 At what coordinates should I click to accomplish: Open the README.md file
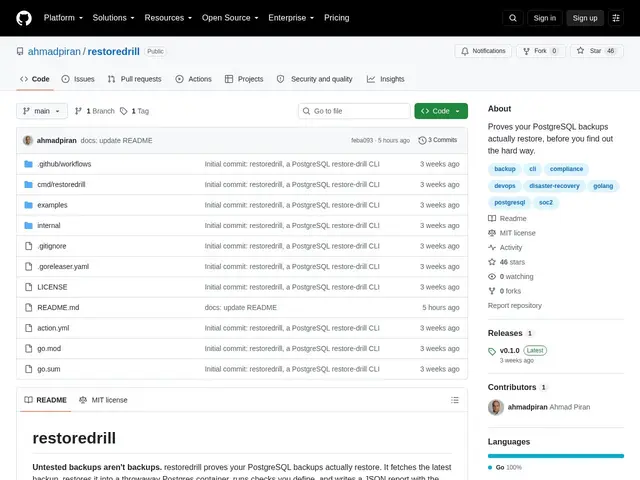click(58, 307)
